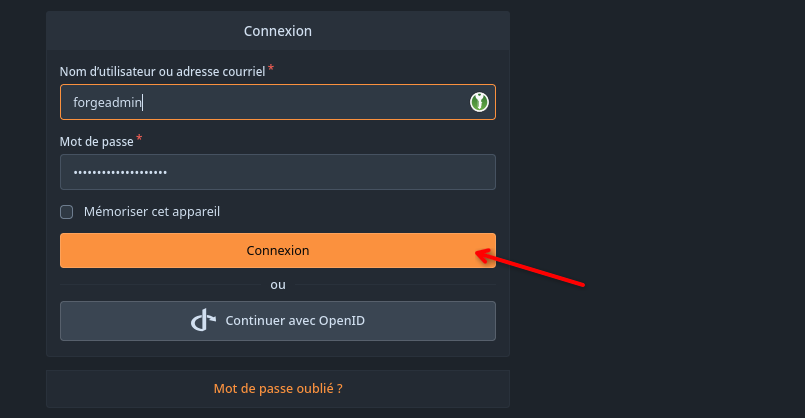The height and width of the screenshot is (418, 805).
Task: Focus the username or email input field
Action: pyautogui.click(x=278, y=102)
